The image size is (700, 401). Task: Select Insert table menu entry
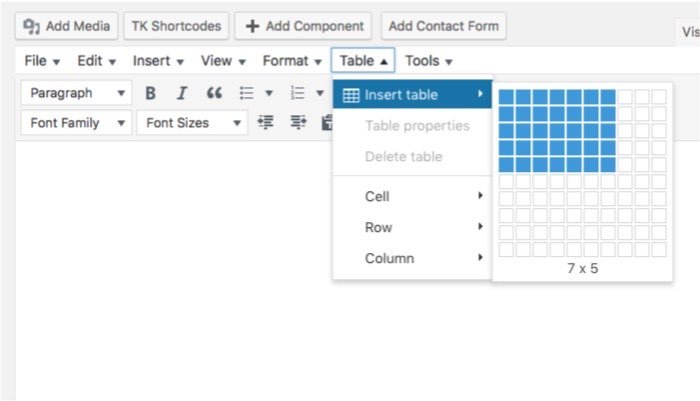[412, 95]
